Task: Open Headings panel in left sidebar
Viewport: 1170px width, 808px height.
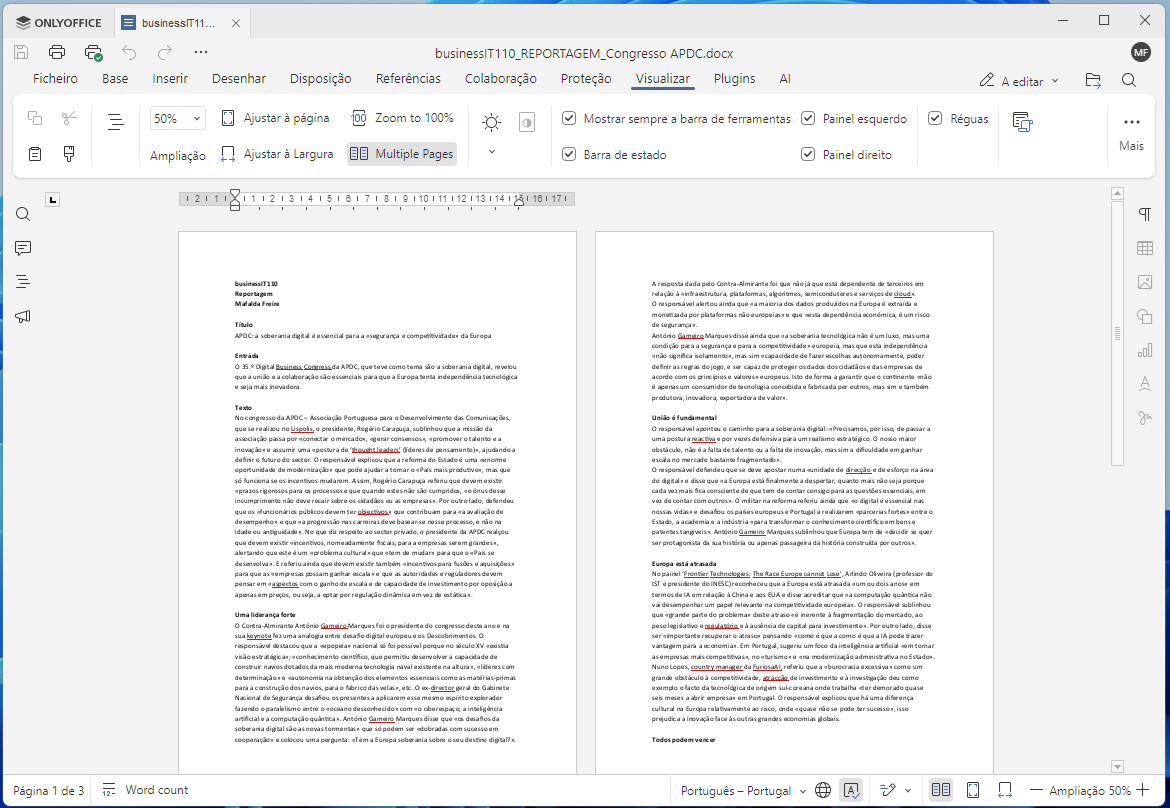Action: [x=23, y=282]
